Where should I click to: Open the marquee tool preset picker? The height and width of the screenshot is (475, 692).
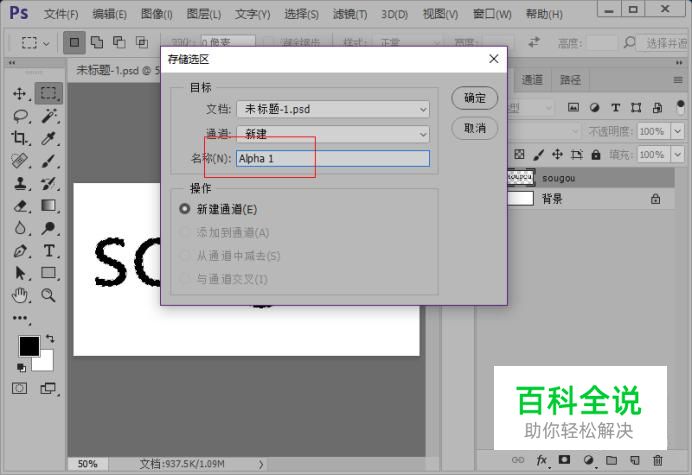[x=35, y=43]
